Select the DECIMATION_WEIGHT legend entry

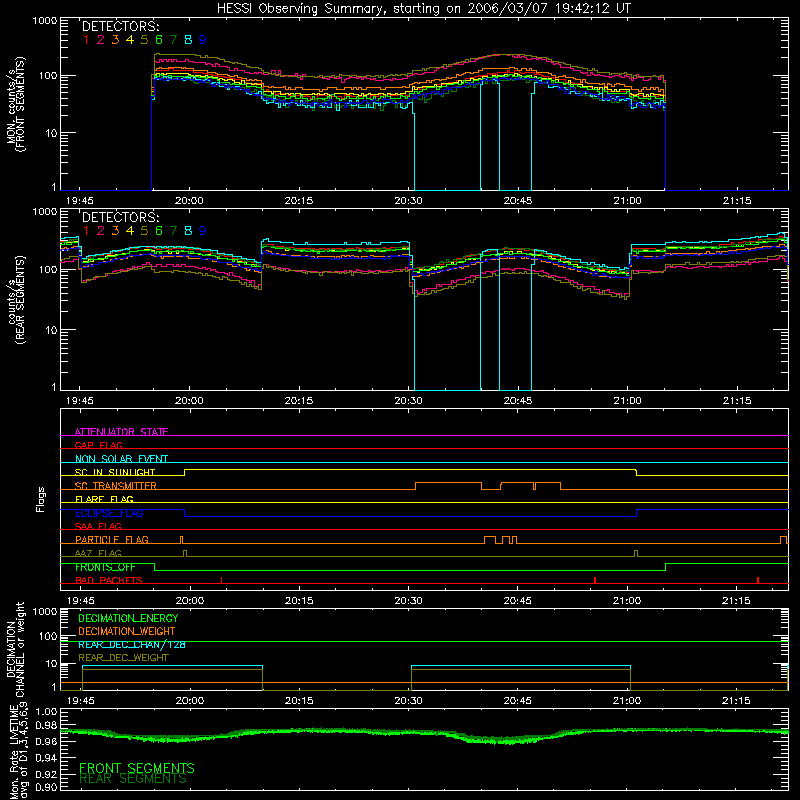(x=127, y=631)
